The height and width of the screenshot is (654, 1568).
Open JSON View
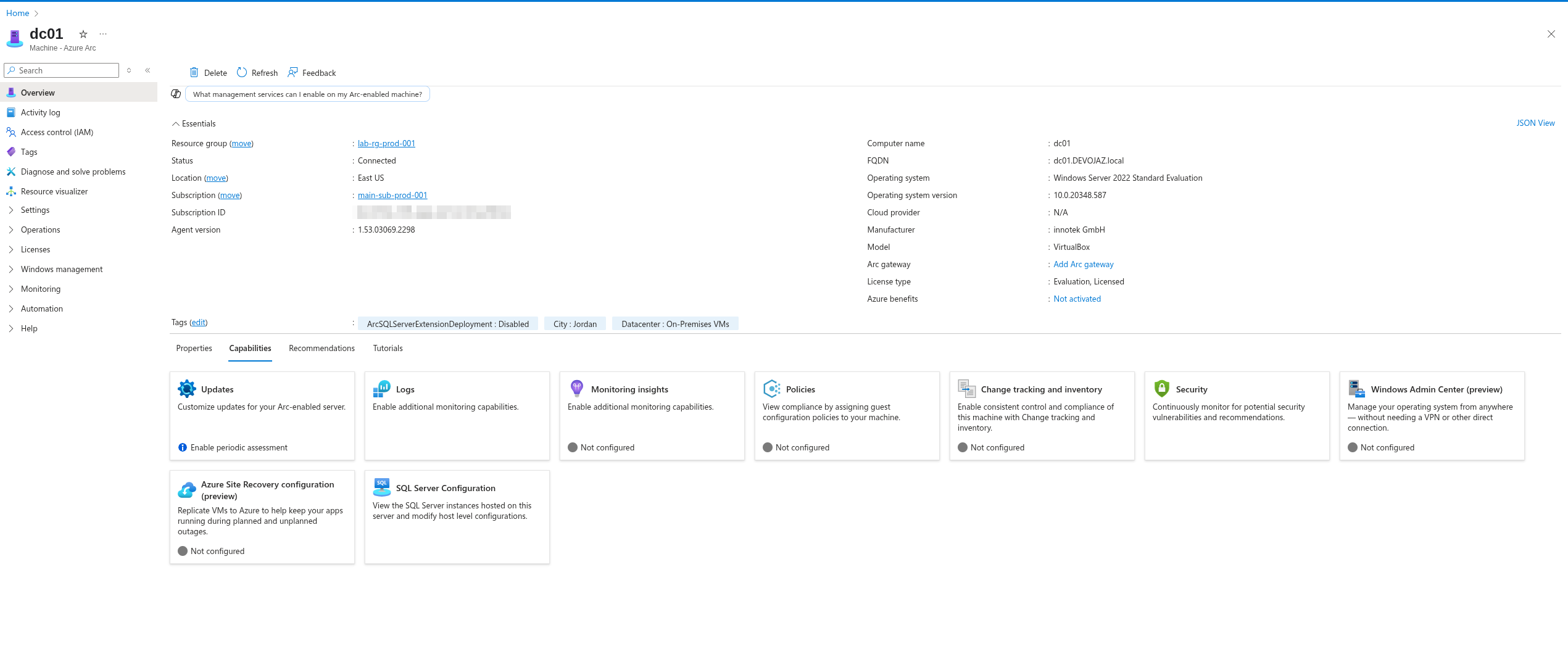tap(1535, 123)
